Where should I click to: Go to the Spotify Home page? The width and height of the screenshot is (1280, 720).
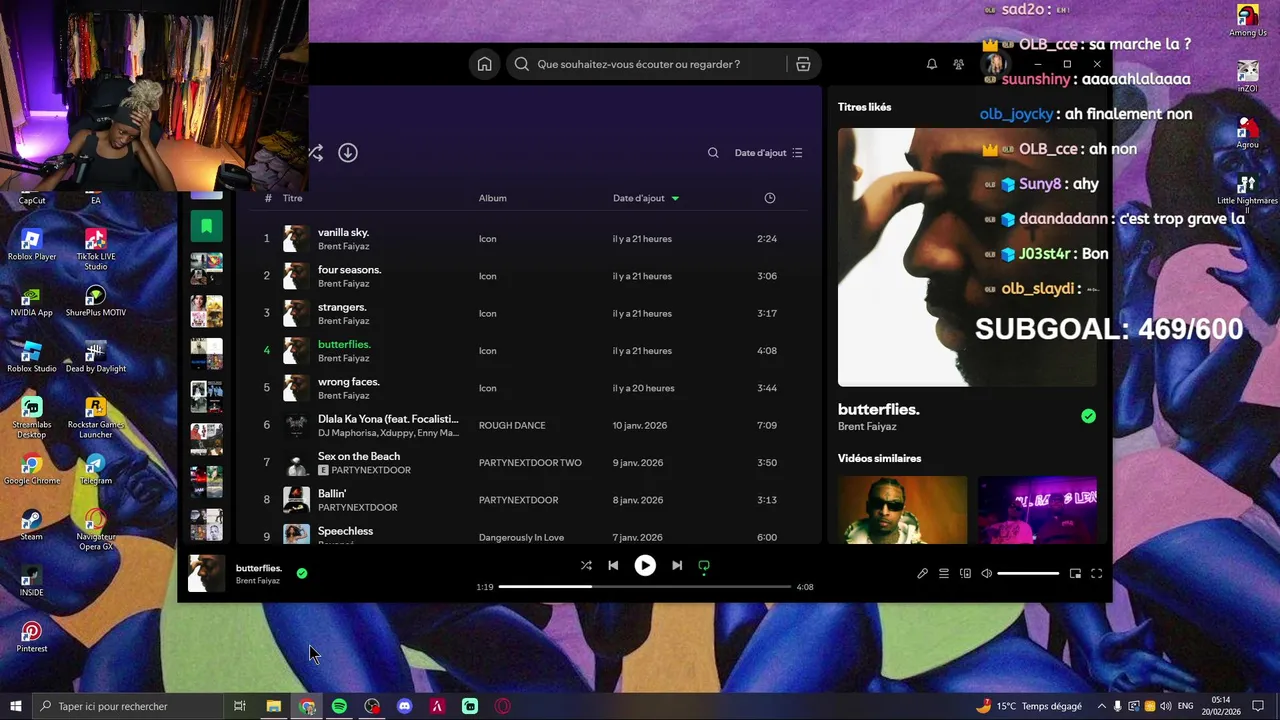click(x=484, y=64)
